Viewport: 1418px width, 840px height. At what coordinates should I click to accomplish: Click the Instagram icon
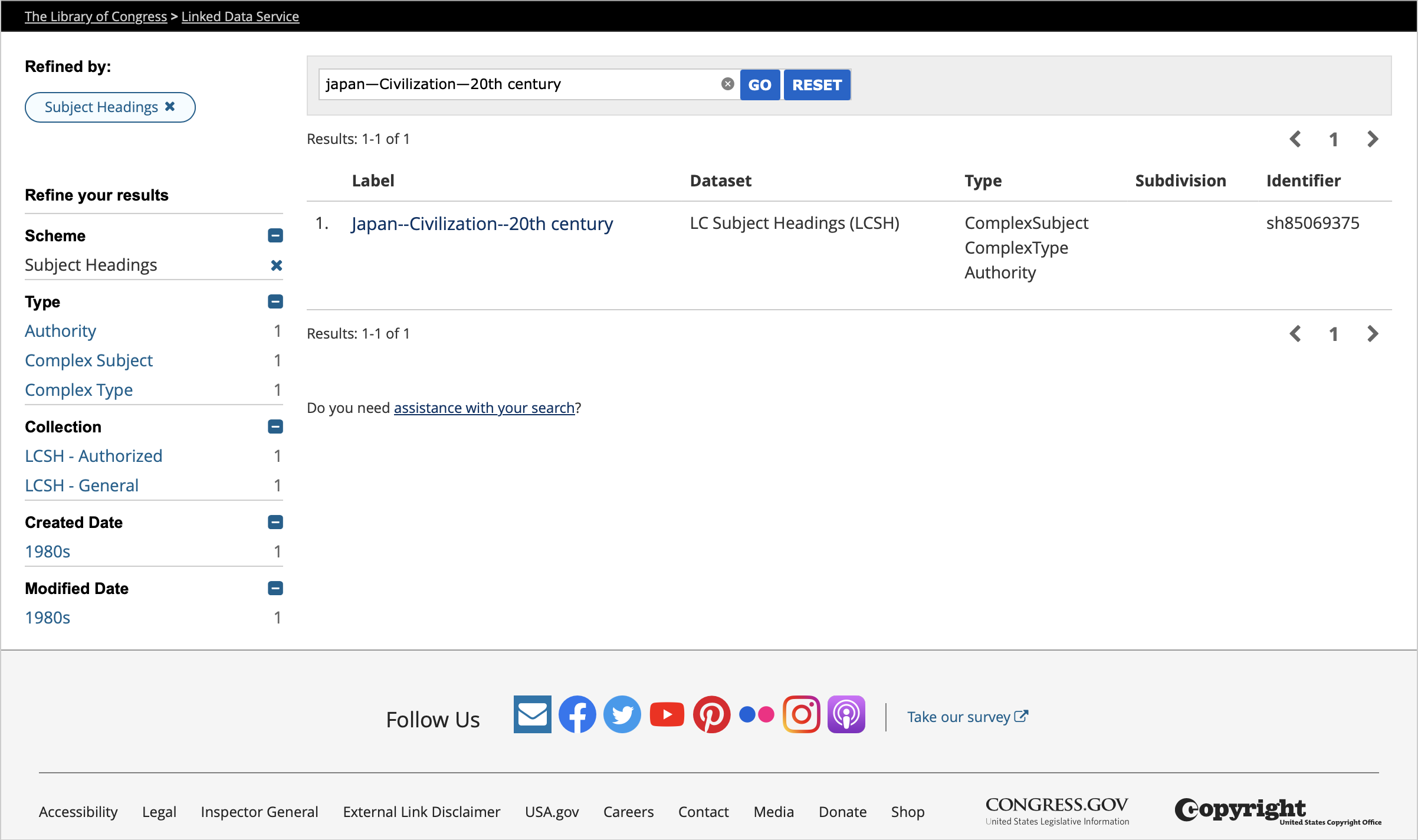(x=801, y=714)
